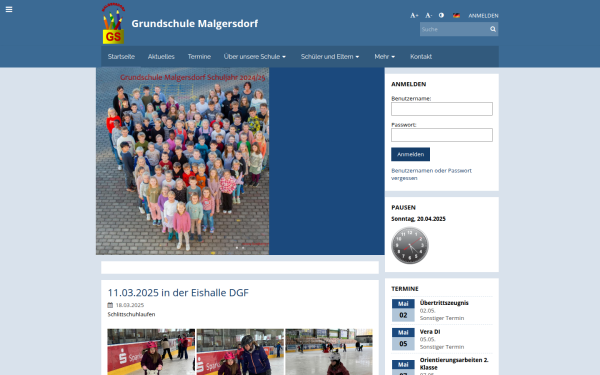Open article 11.03.2025 in der Eishalle DGF
Viewport: 600px width, 375px height.
(x=178, y=293)
